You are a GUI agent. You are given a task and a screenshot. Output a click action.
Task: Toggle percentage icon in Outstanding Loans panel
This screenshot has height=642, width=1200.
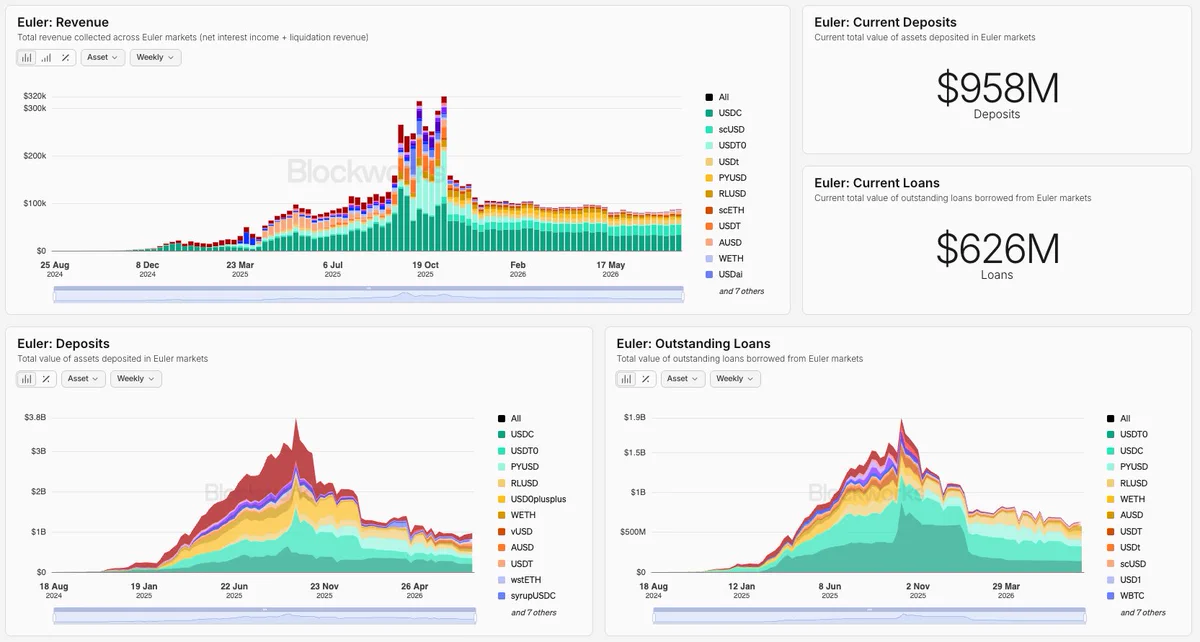[646, 379]
